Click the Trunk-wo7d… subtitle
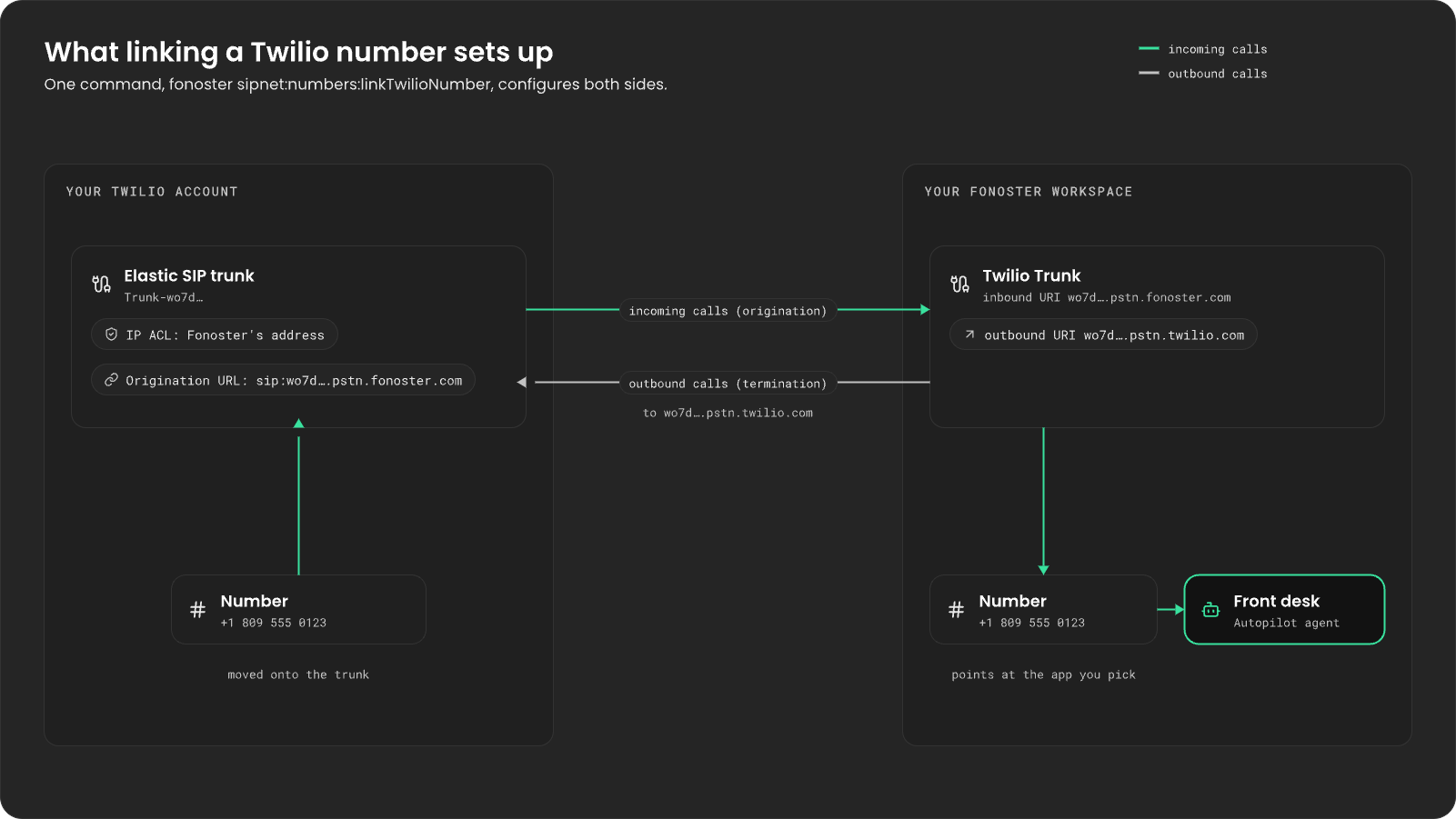 tap(164, 297)
